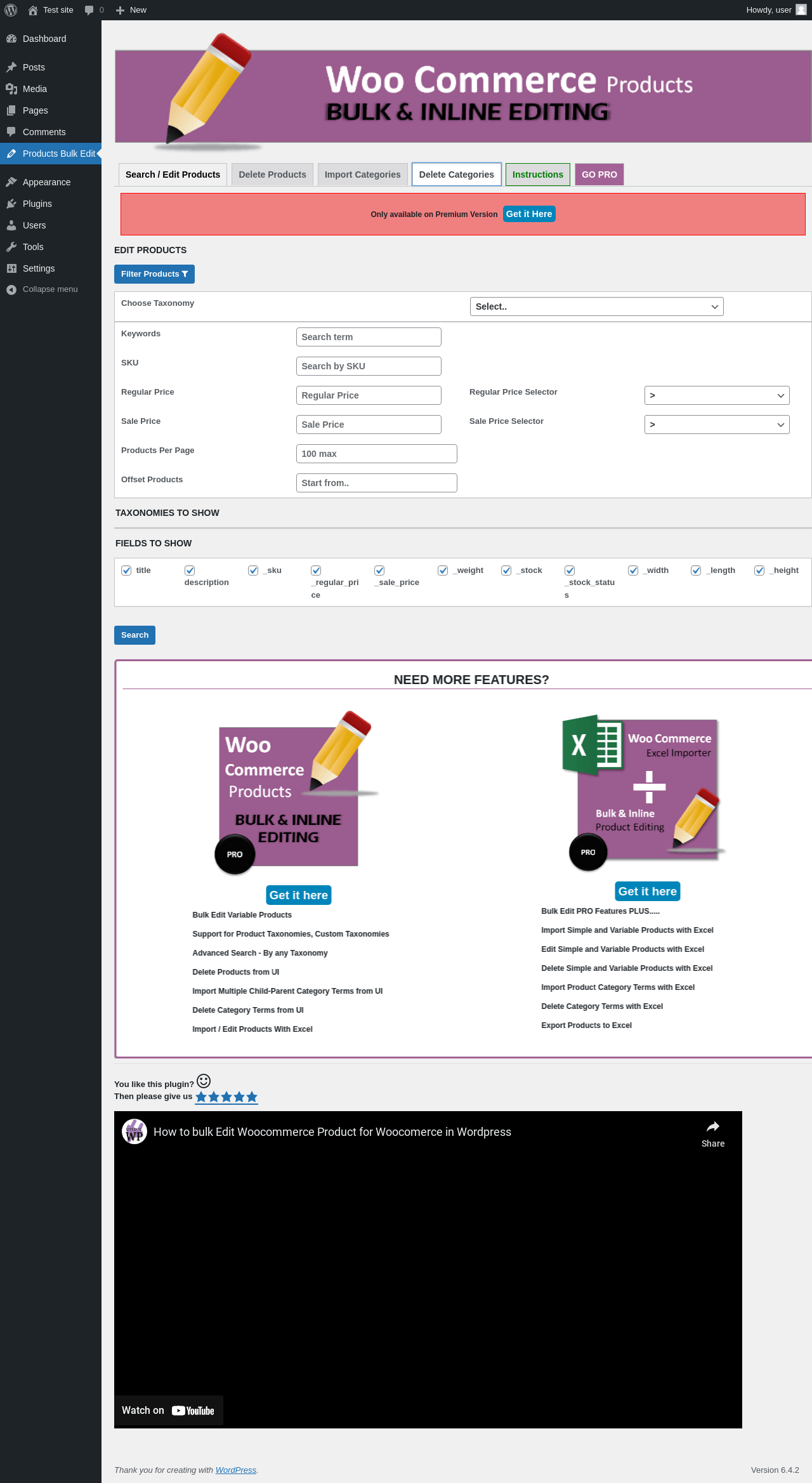Image resolution: width=812 pixels, height=1483 pixels.
Task: Click the YouTube logo on video
Action: tap(193, 1411)
